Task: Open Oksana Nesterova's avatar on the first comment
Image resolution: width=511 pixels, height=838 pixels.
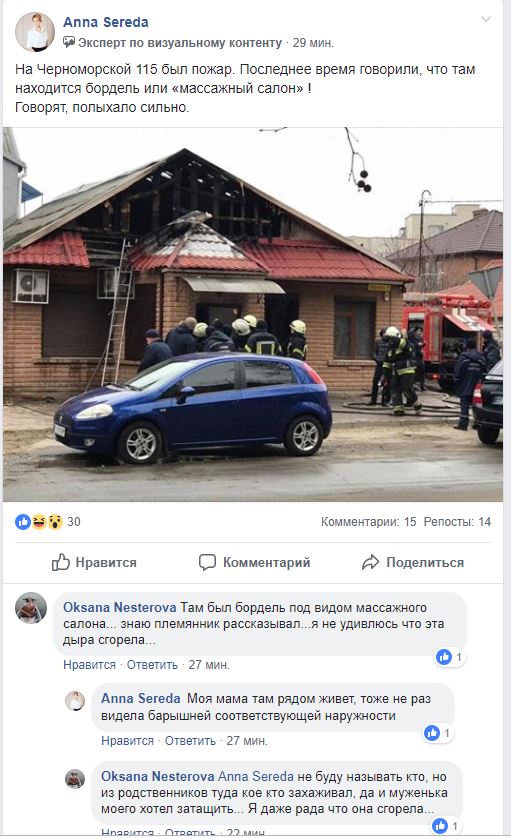Action: pos(31,608)
